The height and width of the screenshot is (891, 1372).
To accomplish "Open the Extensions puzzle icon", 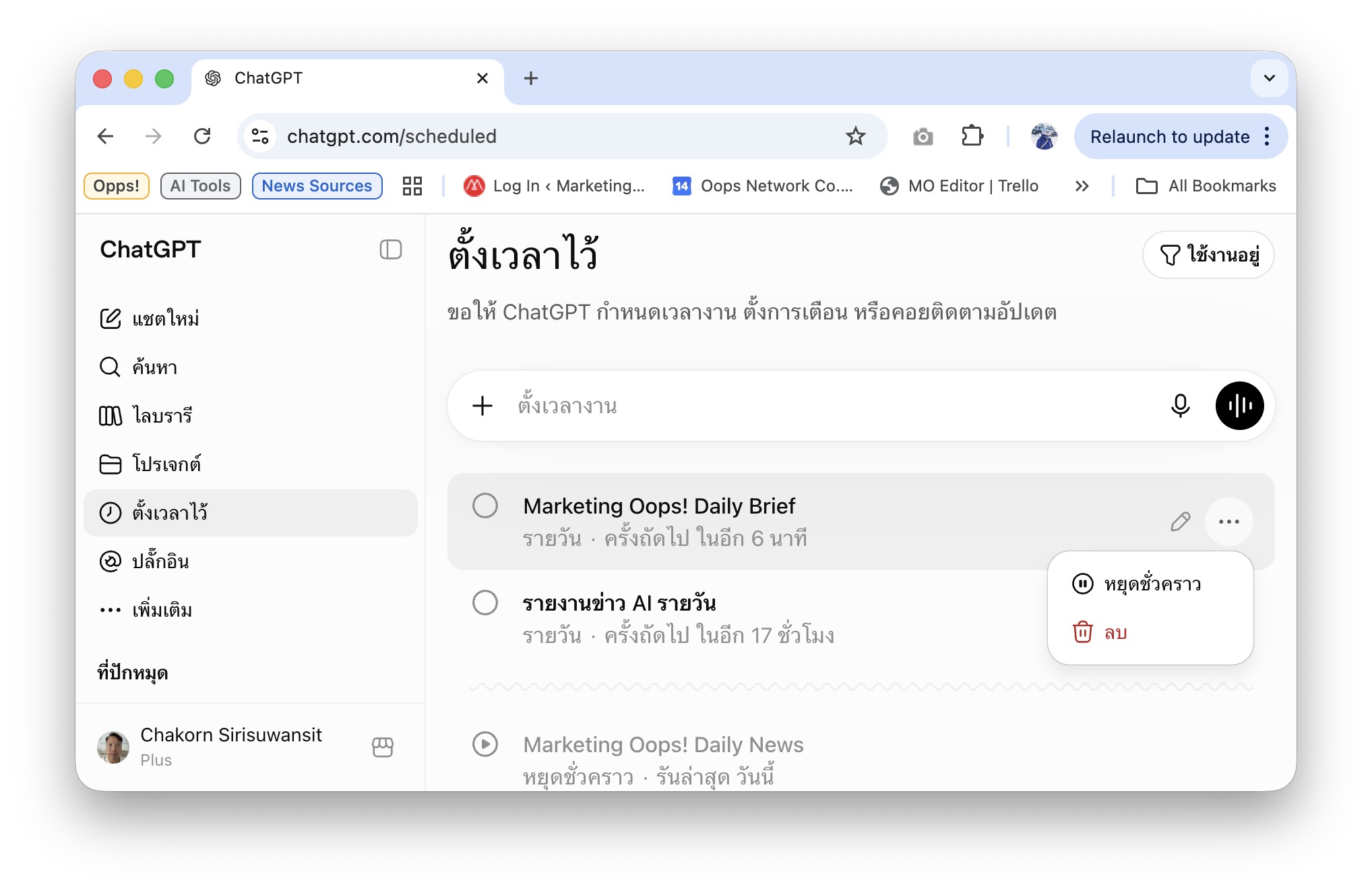I will (972, 136).
